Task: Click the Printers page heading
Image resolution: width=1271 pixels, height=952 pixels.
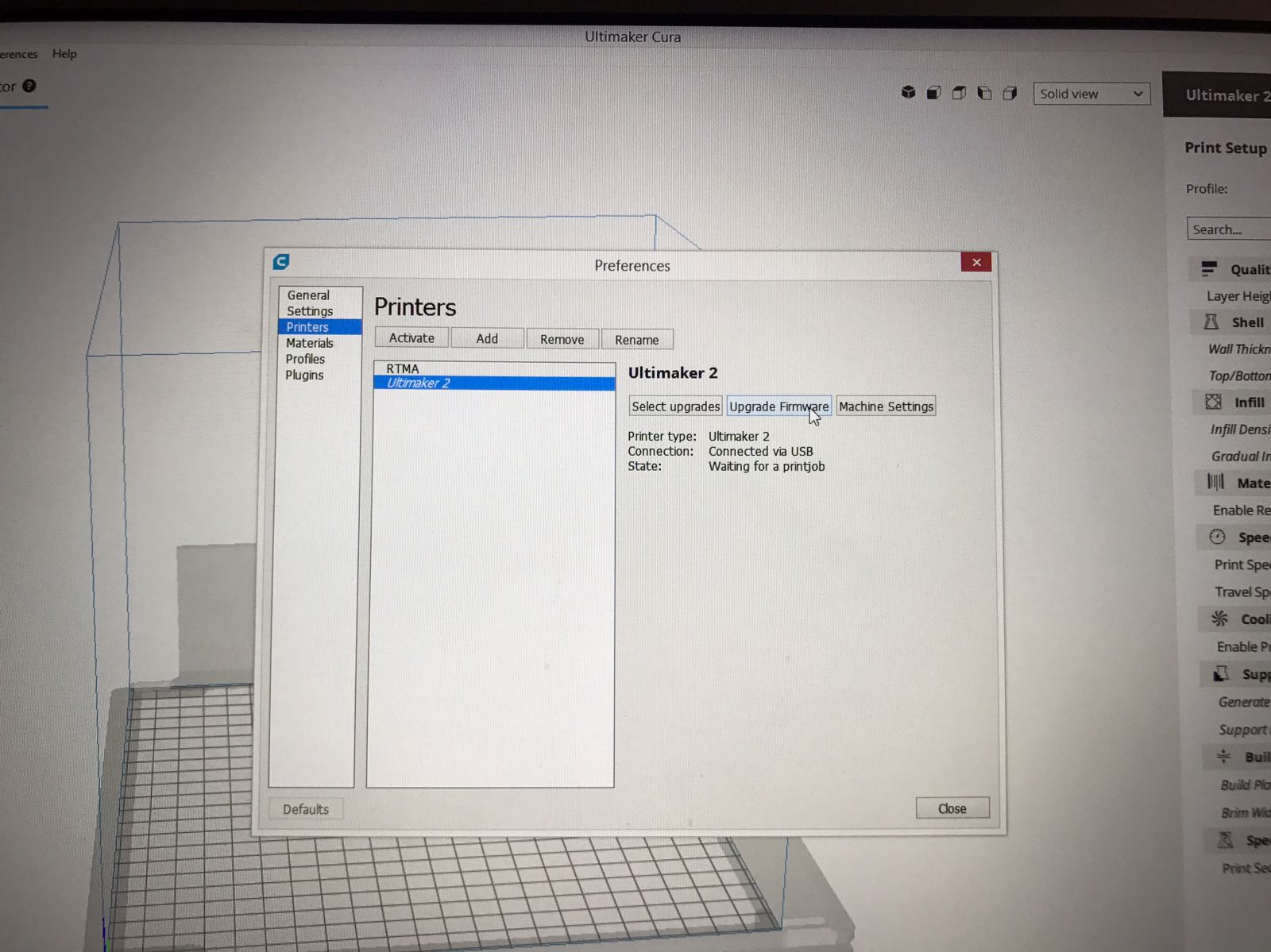Action: pos(415,306)
